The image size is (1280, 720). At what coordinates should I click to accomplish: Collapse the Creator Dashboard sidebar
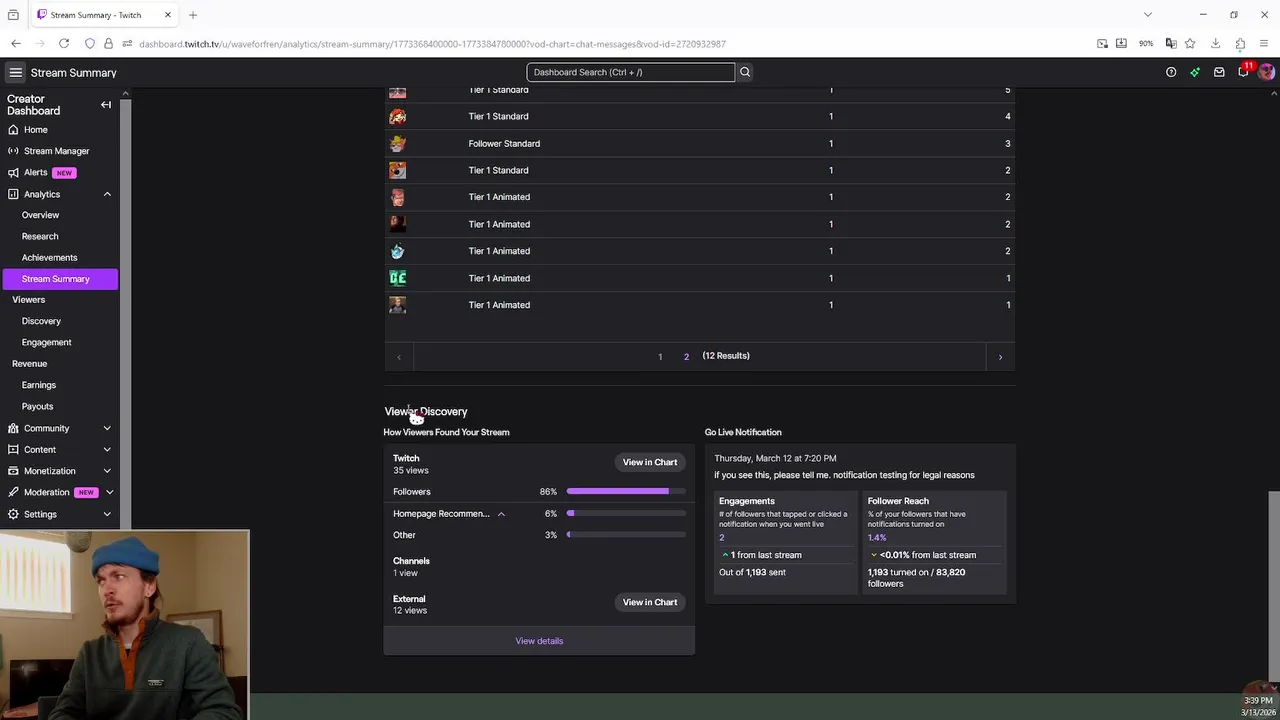click(x=106, y=105)
